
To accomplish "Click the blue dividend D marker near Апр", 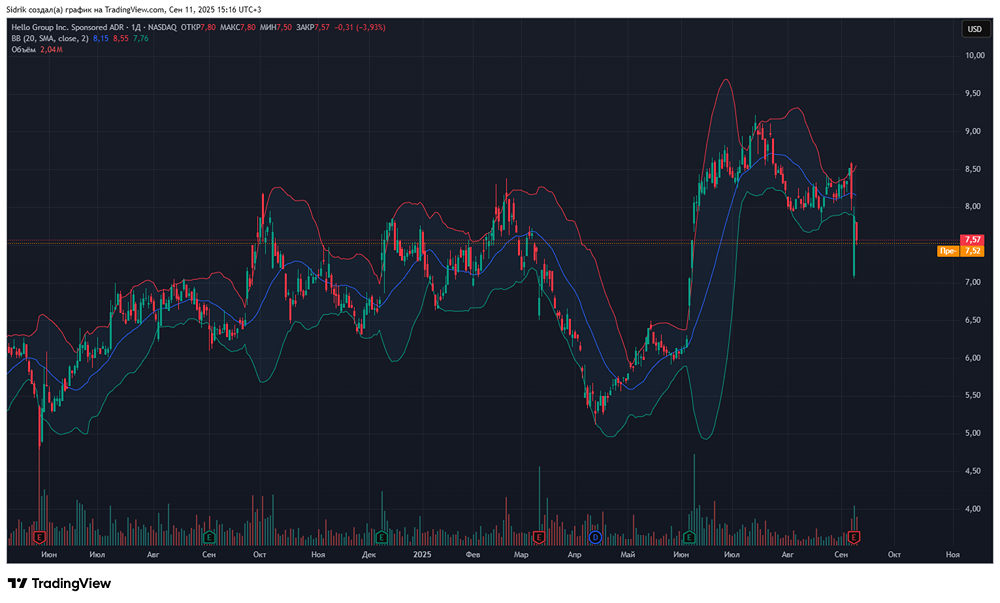I will coord(594,537).
